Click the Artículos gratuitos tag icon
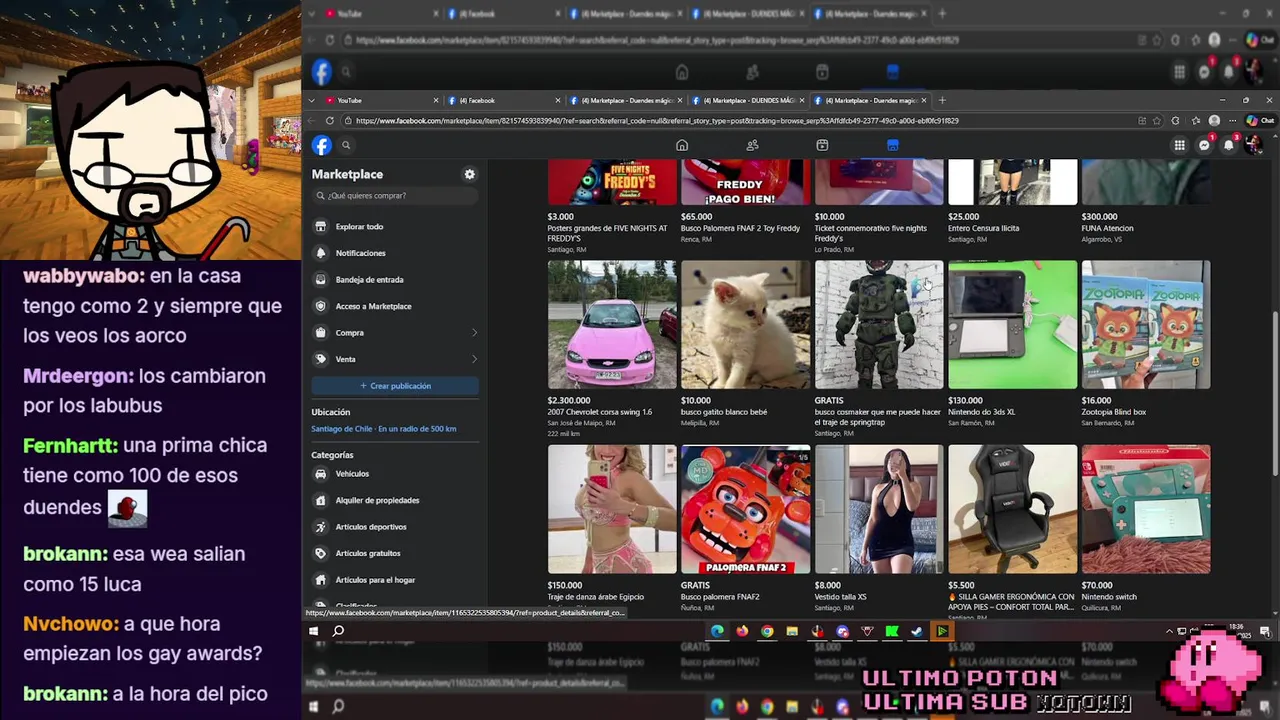 pos(320,553)
